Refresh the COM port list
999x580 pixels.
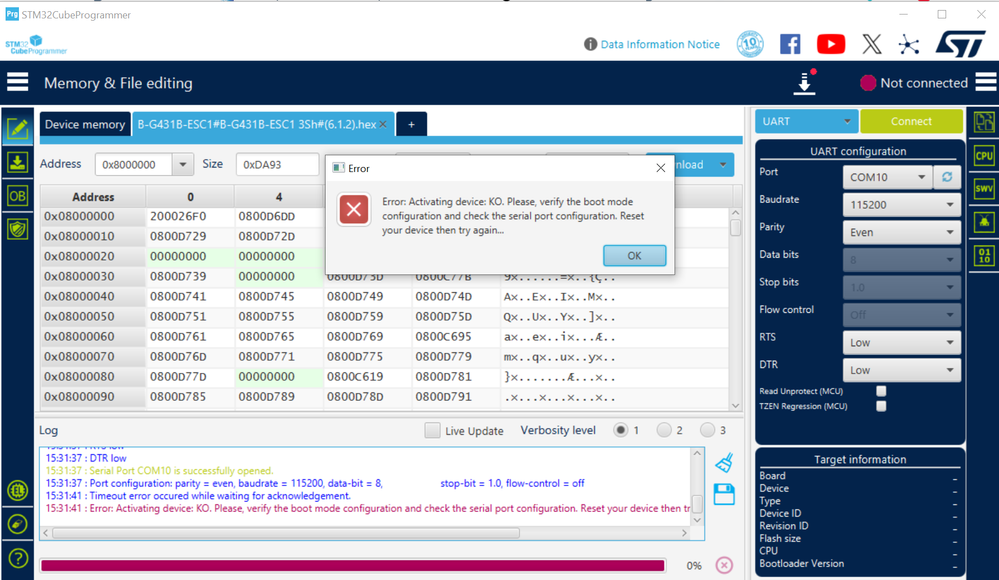(x=947, y=177)
